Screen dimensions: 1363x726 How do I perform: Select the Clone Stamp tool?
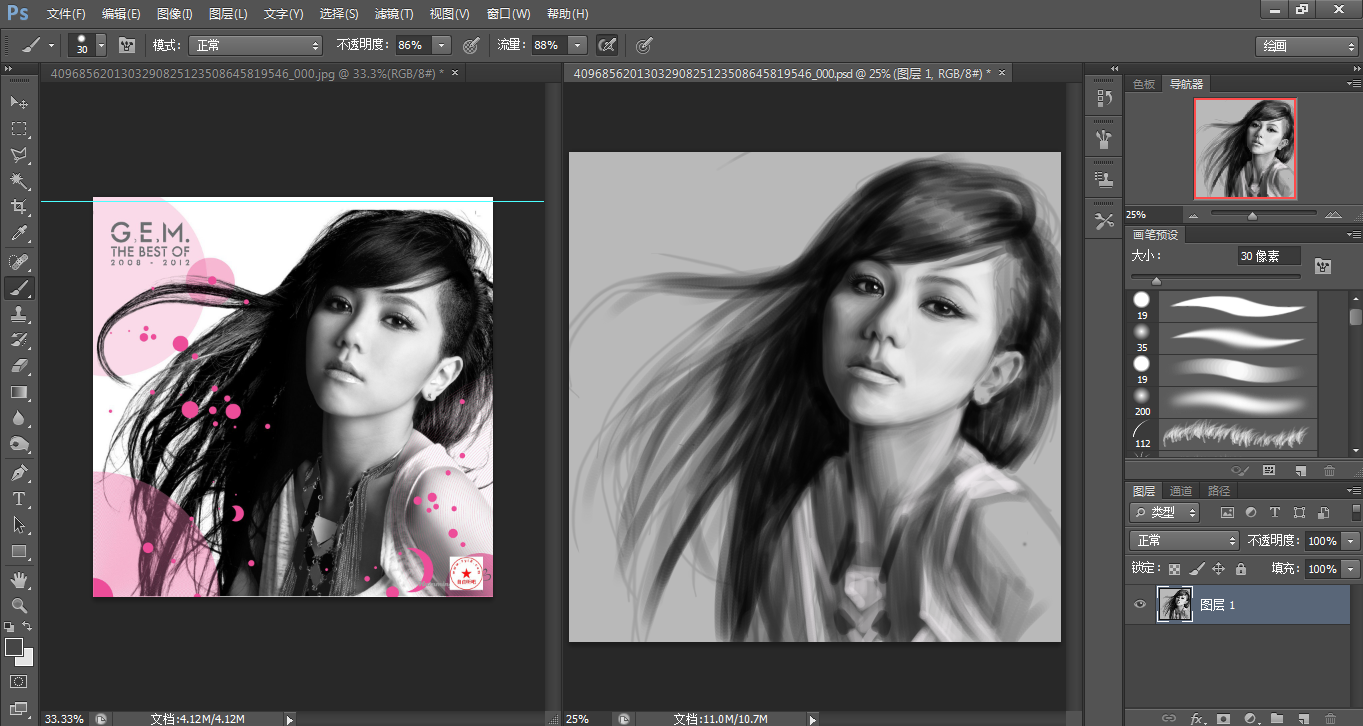[19, 314]
